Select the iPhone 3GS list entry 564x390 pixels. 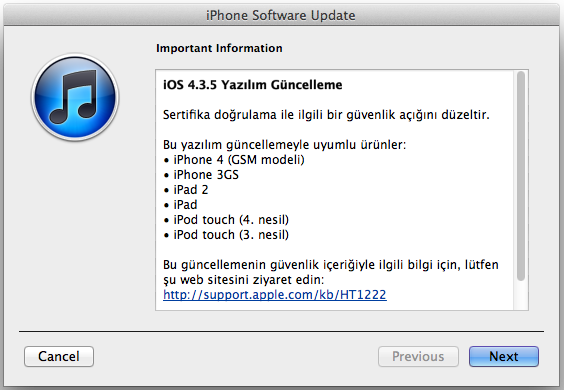pyautogui.click(x=201, y=174)
